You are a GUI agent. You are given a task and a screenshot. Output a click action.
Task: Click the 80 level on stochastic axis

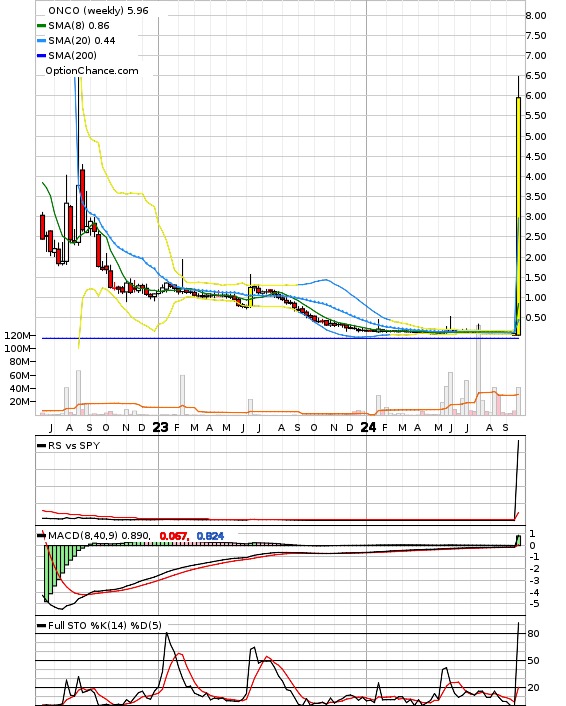534,634
